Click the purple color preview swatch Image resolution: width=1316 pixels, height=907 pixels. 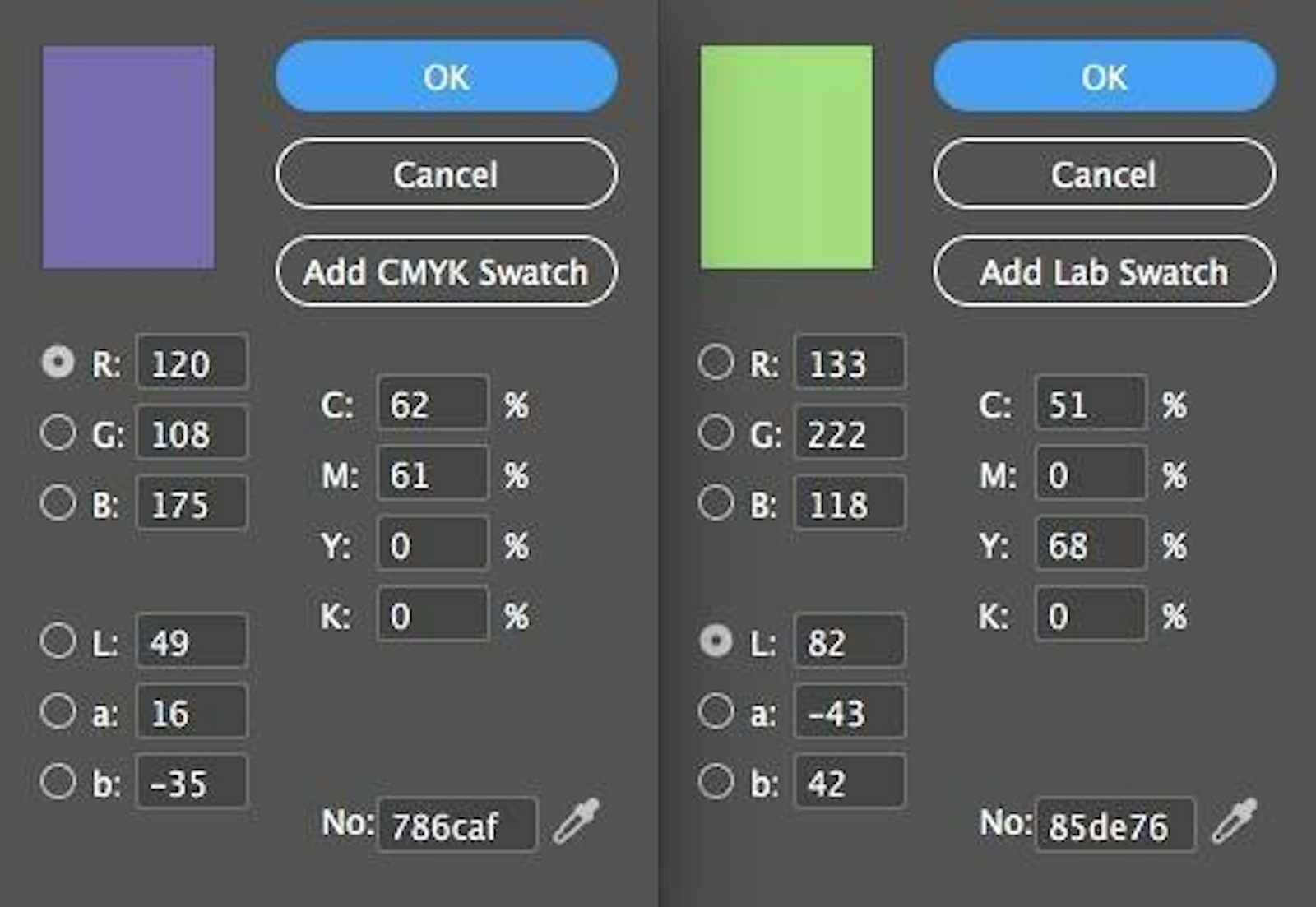(128, 157)
